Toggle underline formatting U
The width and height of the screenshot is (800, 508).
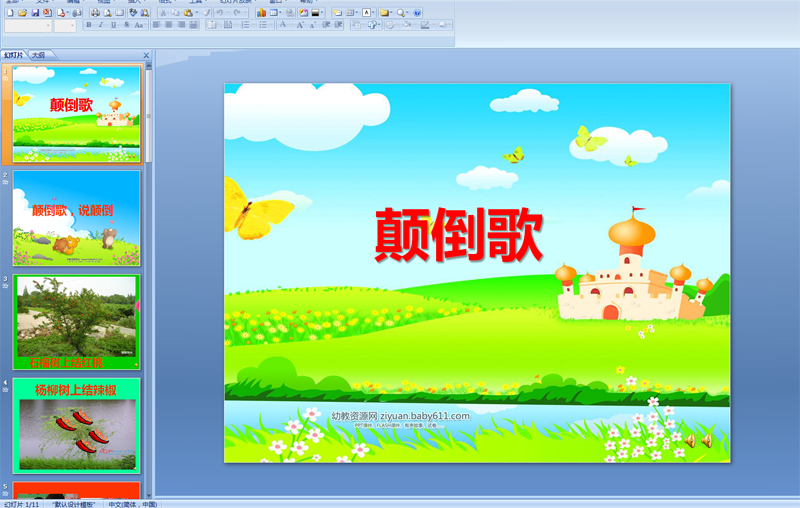click(113, 24)
